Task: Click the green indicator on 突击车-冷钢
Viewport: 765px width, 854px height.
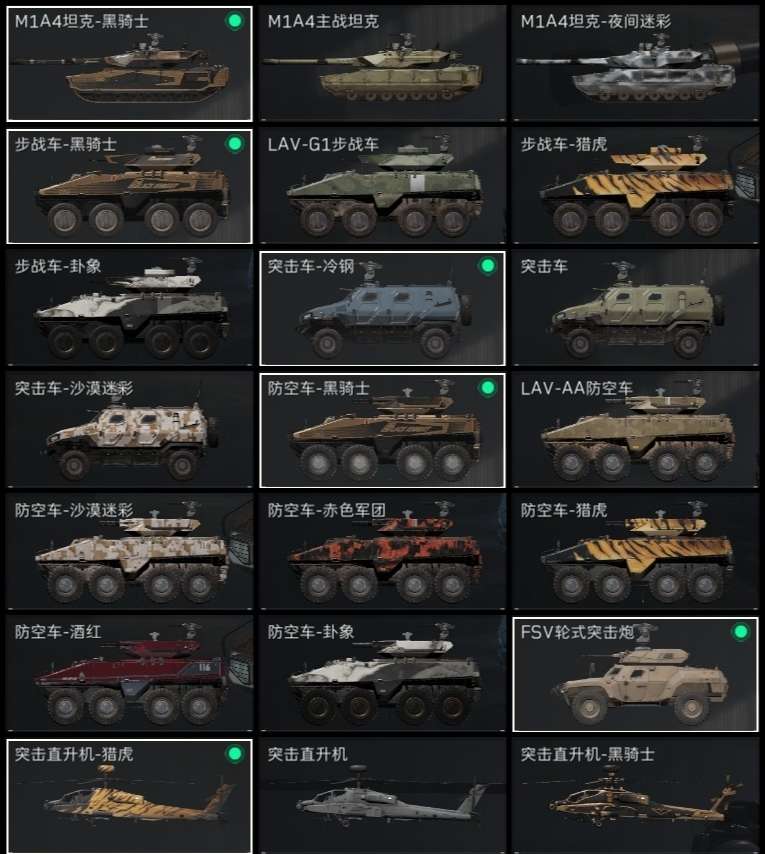Action: pyautogui.click(x=488, y=266)
